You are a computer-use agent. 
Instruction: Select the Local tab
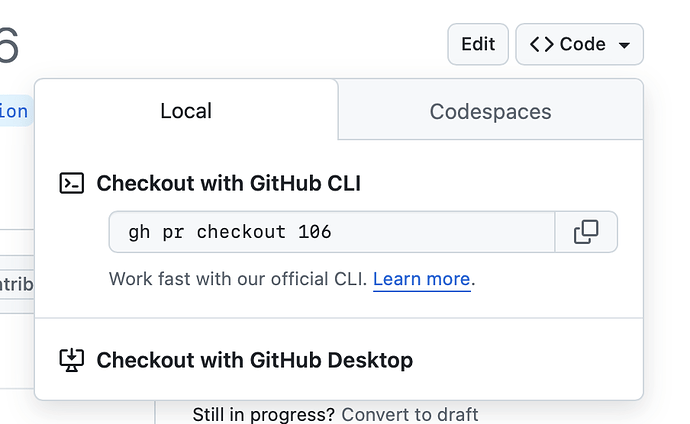click(186, 111)
